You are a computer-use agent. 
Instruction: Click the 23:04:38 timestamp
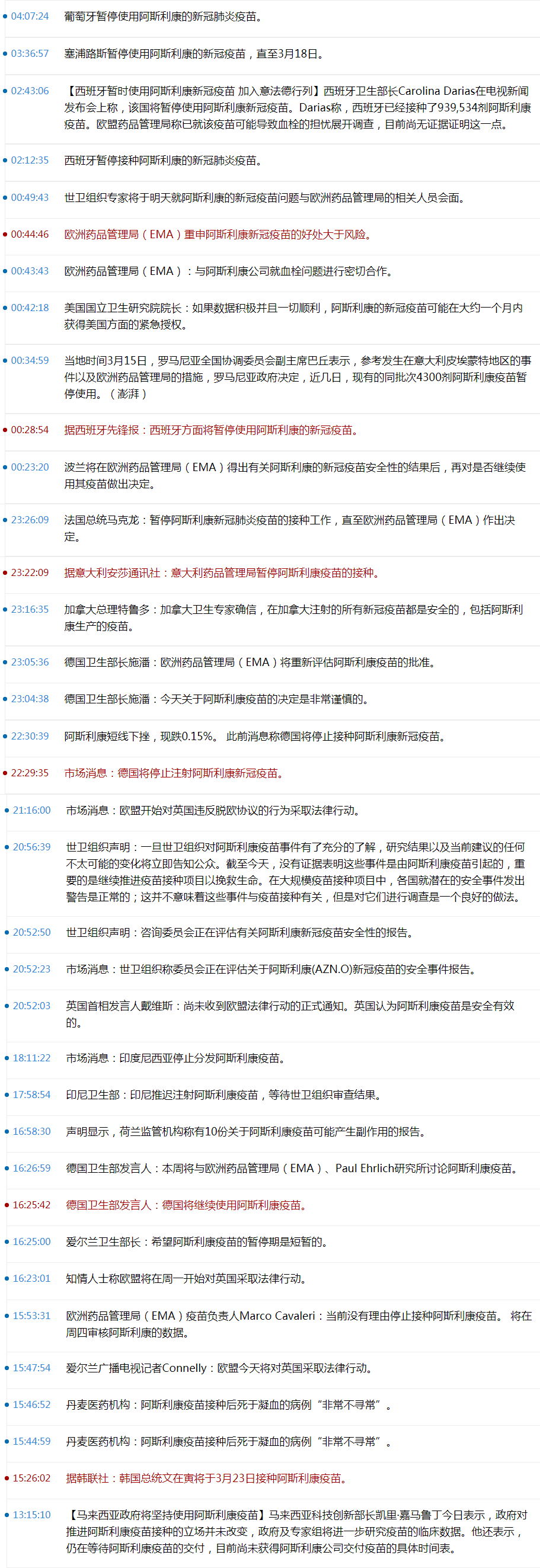click(30, 699)
